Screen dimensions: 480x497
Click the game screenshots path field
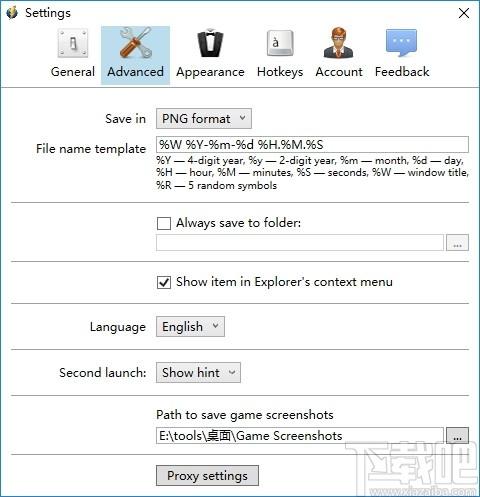click(x=300, y=436)
